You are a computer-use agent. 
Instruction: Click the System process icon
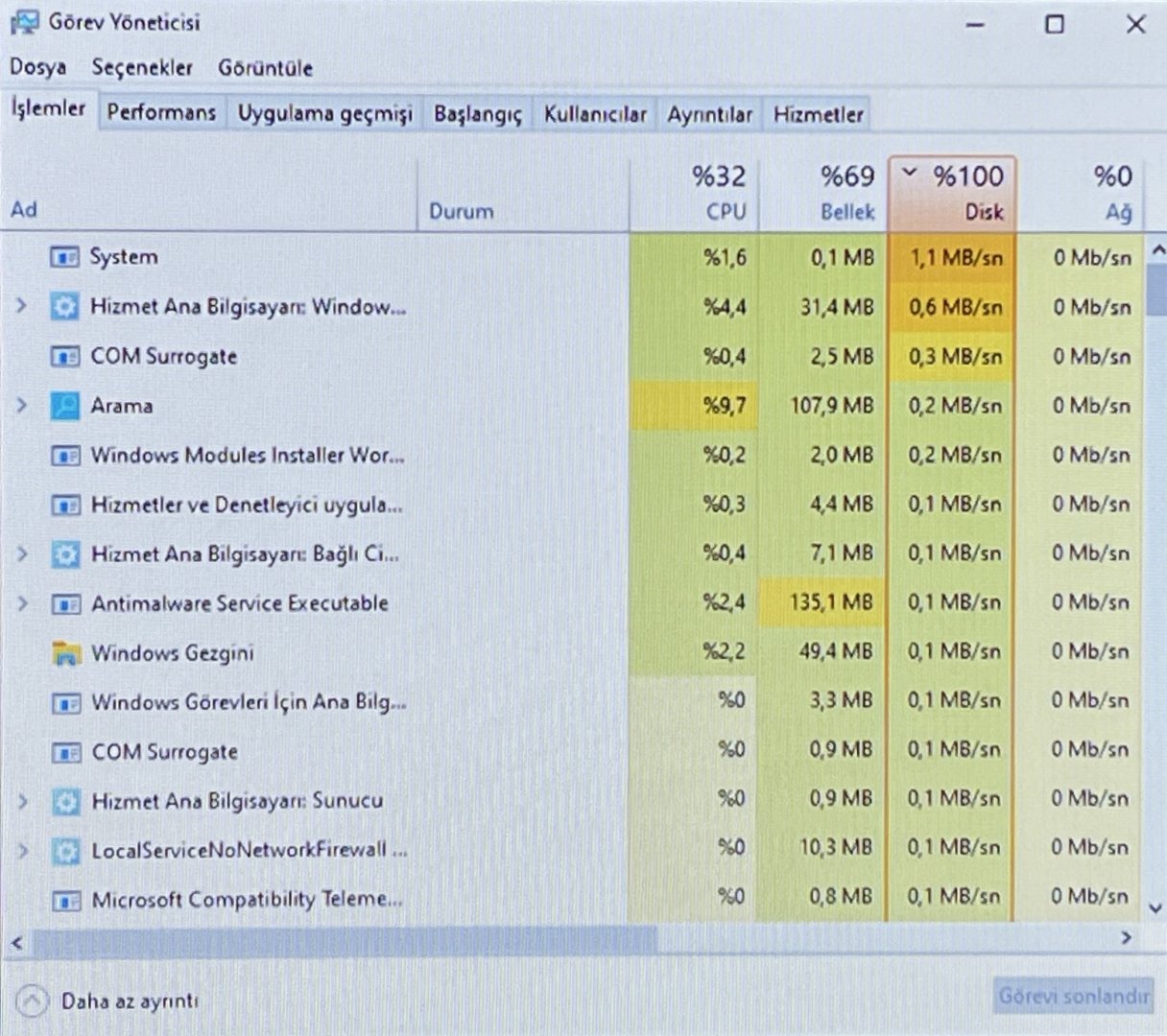pyautogui.click(x=64, y=257)
